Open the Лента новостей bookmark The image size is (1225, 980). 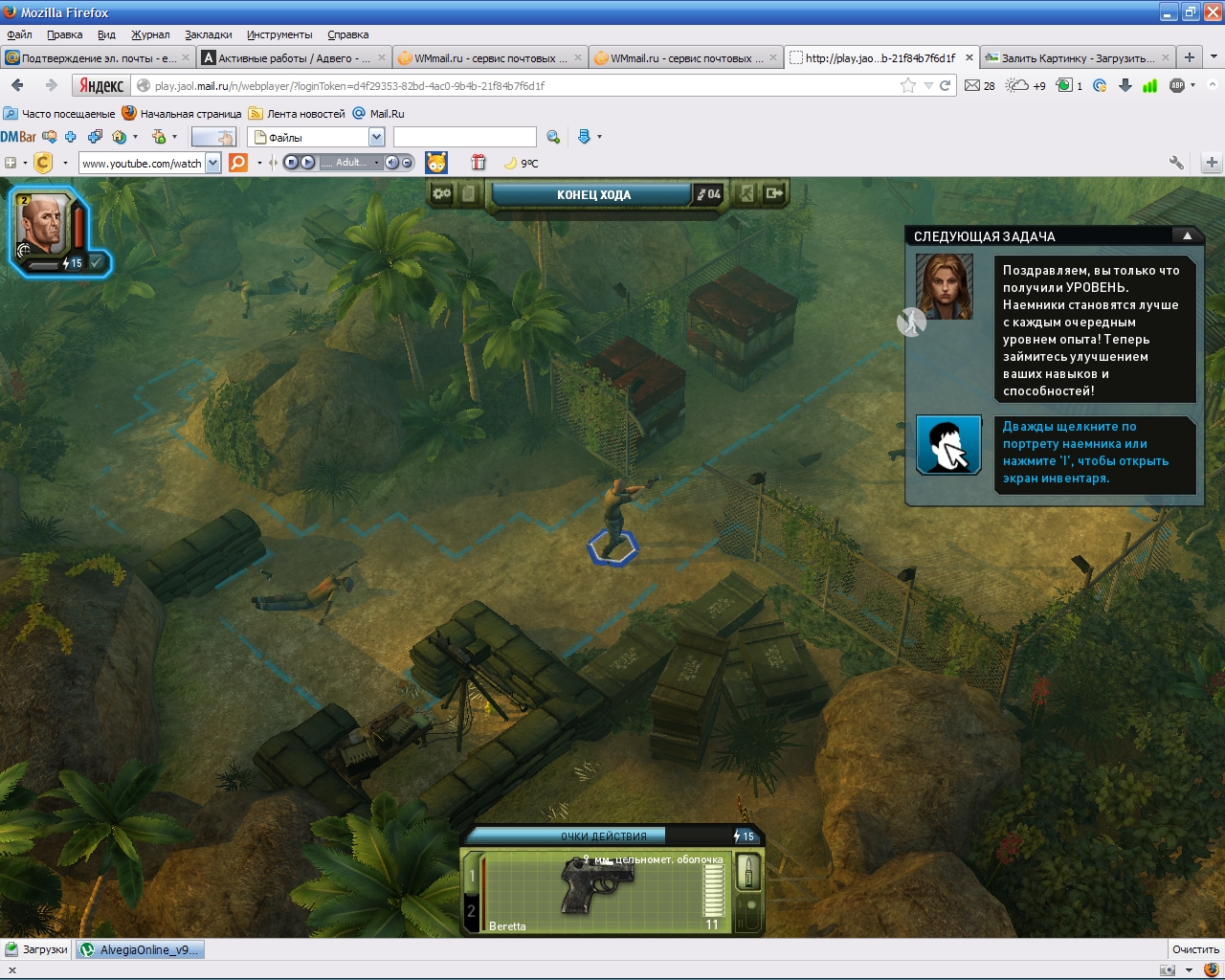(x=297, y=113)
